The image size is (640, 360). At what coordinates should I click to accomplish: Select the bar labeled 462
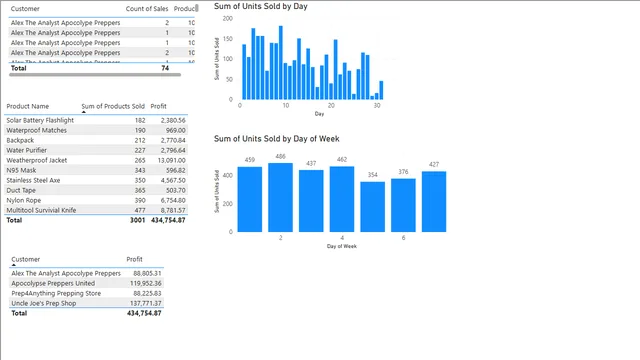pos(342,199)
